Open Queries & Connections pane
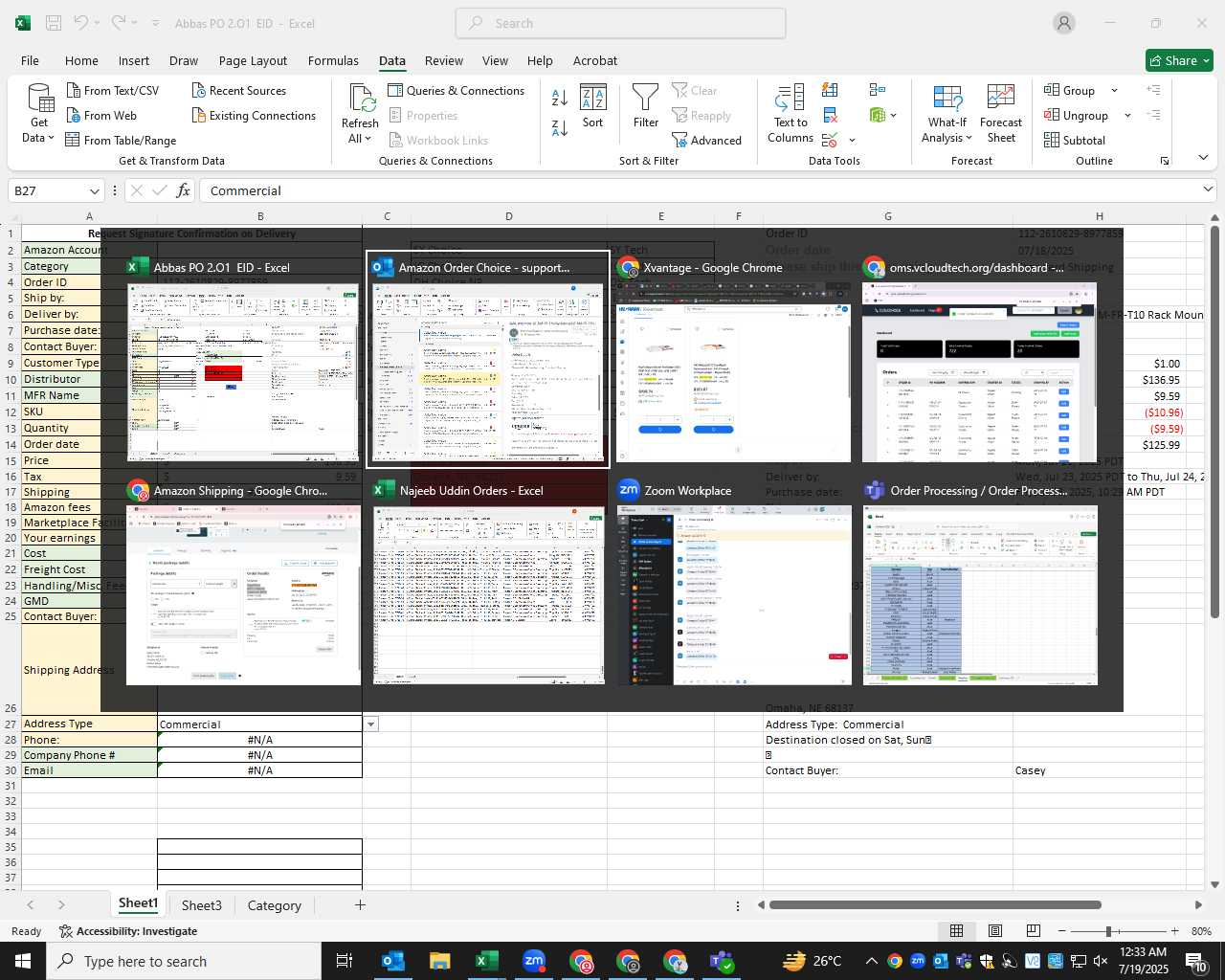This screenshot has width=1225, height=980. click(x=457, y=90)
